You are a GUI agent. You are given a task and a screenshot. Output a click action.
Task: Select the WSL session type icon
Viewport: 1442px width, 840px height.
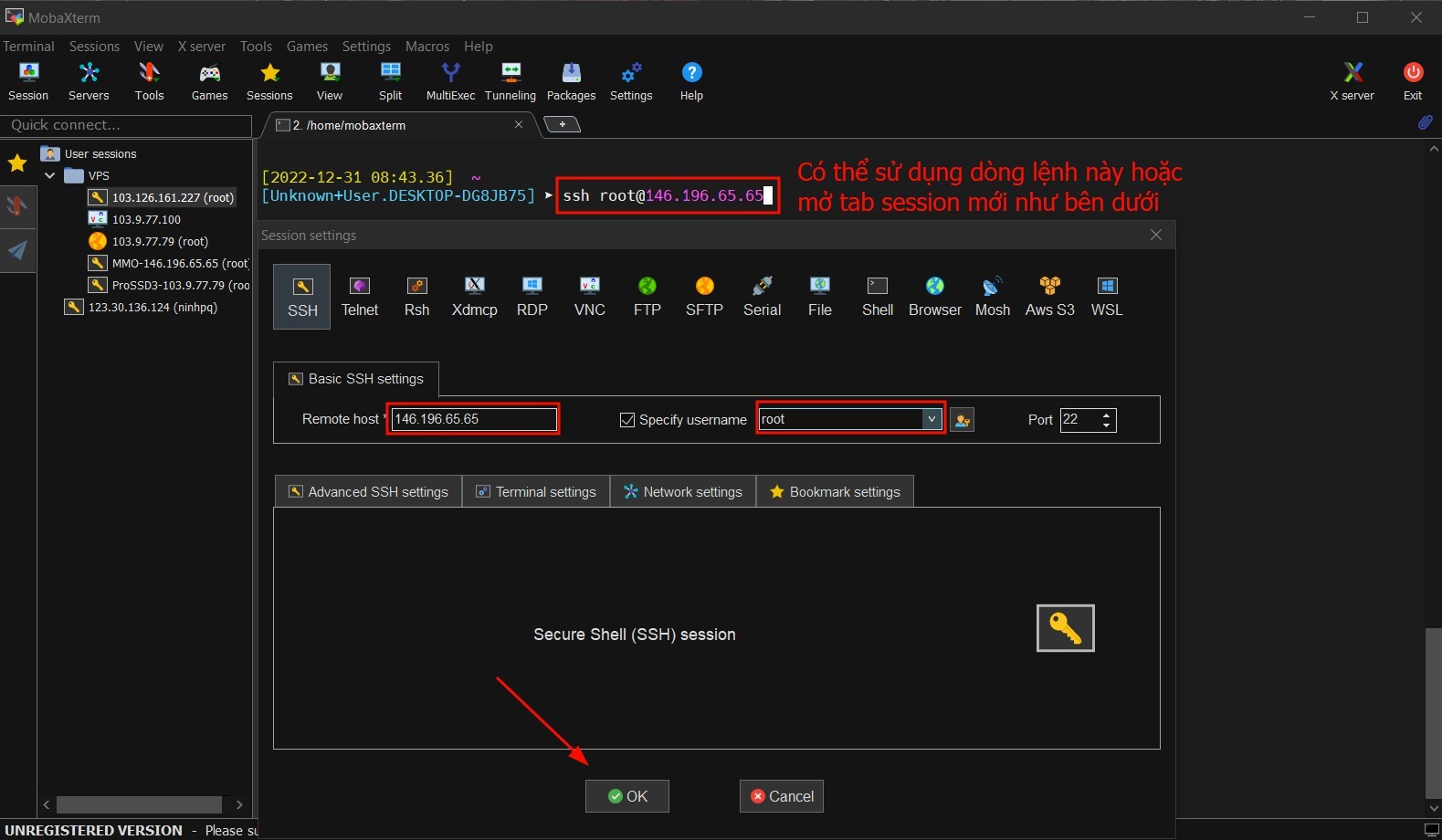point(1107,297)
